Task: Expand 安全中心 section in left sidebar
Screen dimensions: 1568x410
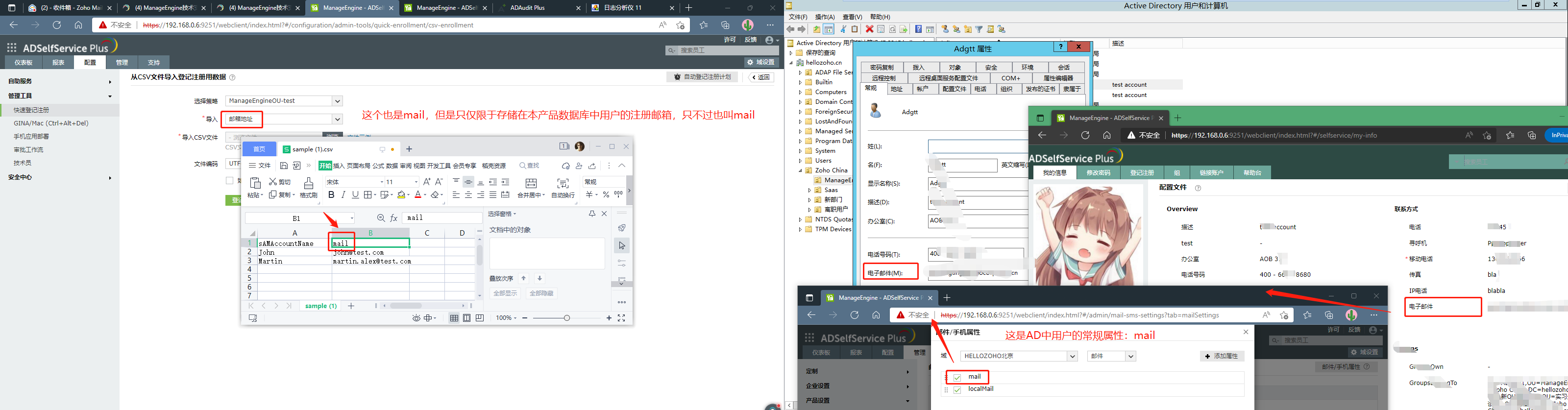Action: click(110, 178)
